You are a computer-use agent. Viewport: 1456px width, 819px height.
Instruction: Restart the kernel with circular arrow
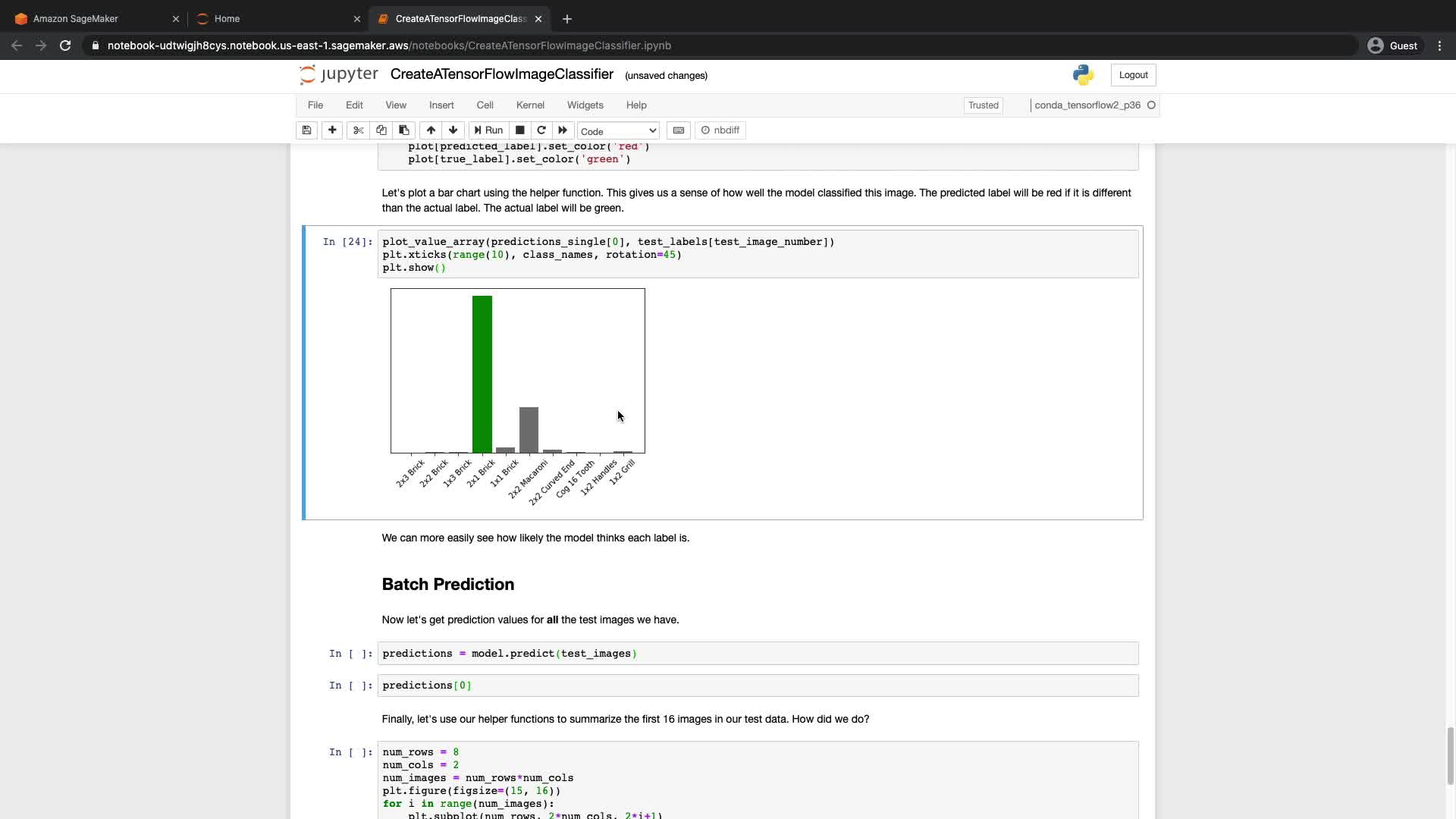pos(541,130)
